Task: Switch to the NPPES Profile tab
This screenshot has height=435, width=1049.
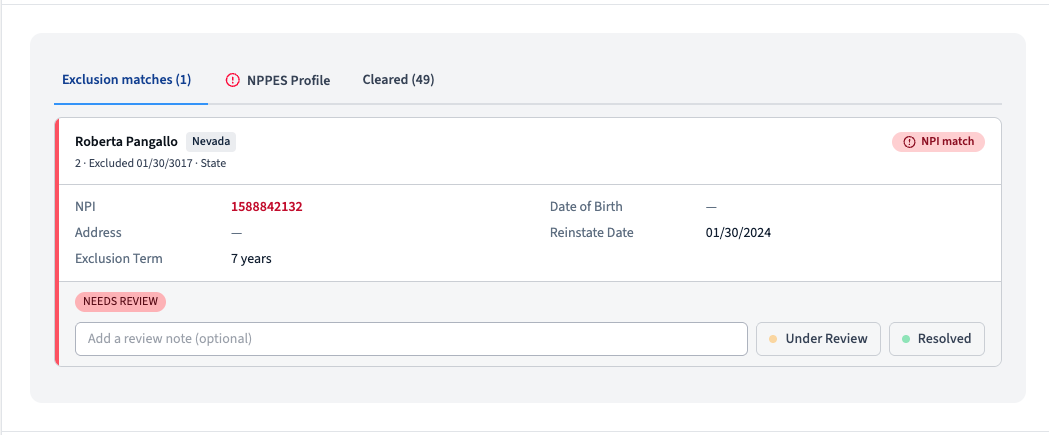Action: point(278,80)
